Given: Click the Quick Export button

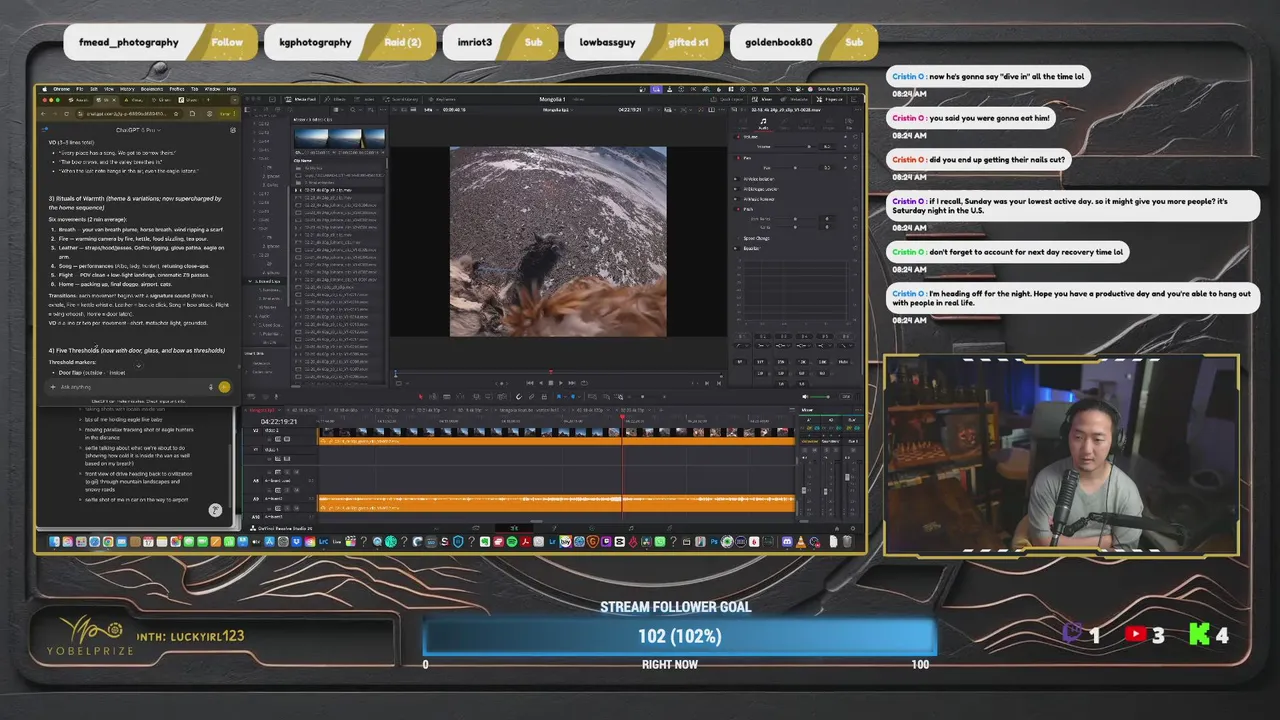Looking at the screenshot, I should [x=727, y=100].
